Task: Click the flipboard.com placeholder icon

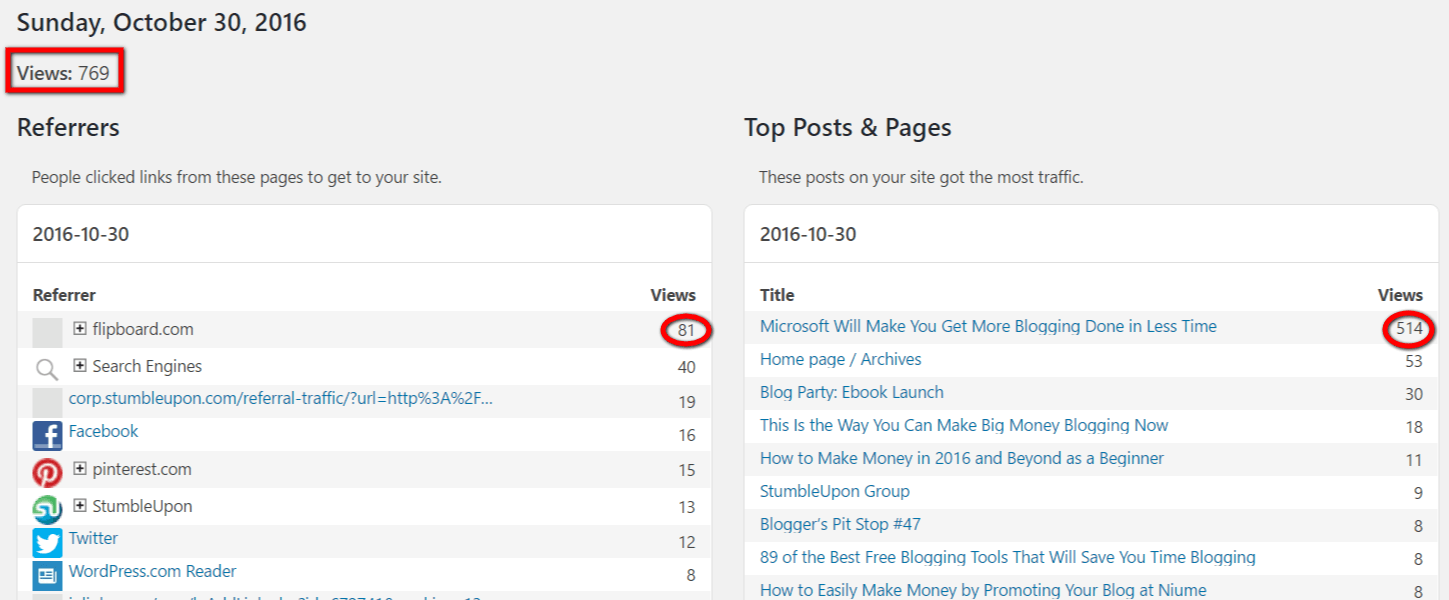Action: 47,333
